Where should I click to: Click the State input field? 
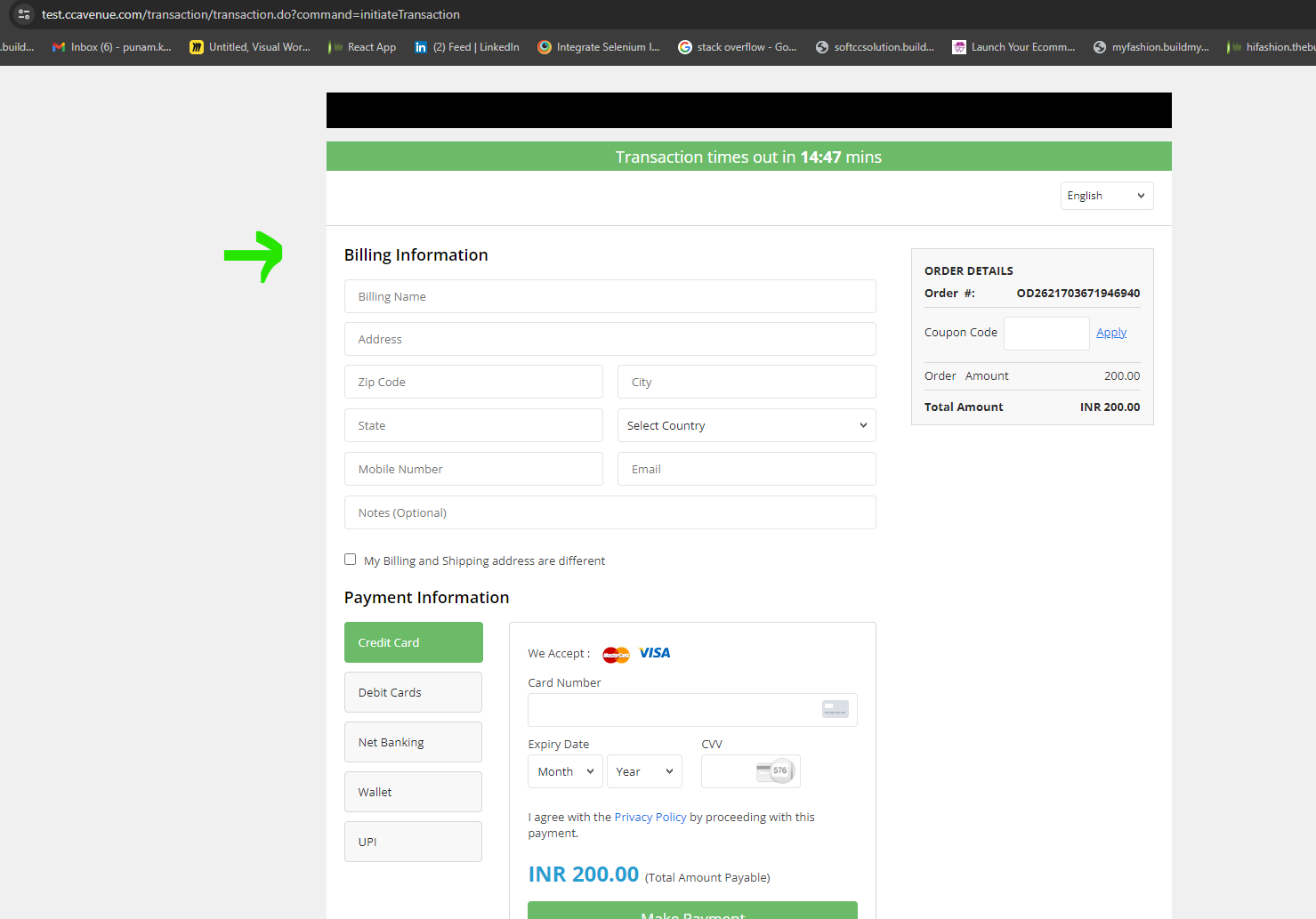473,425
